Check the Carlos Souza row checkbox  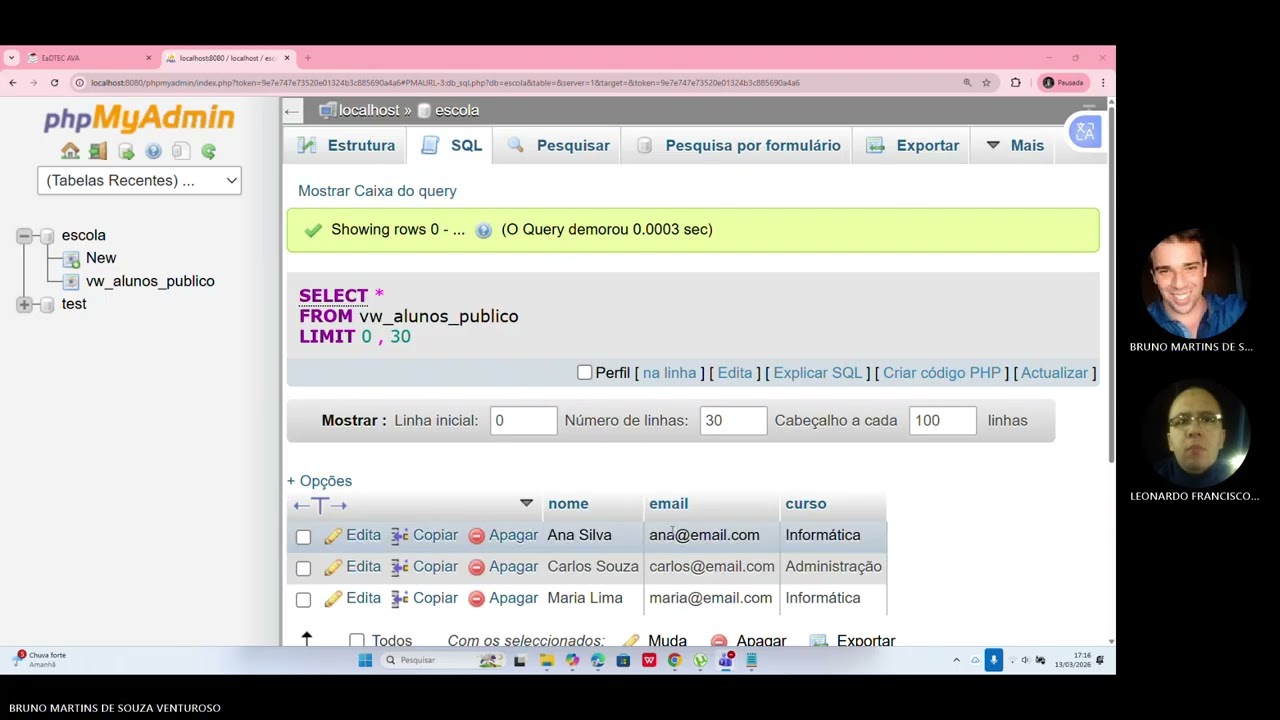(304, 568)
